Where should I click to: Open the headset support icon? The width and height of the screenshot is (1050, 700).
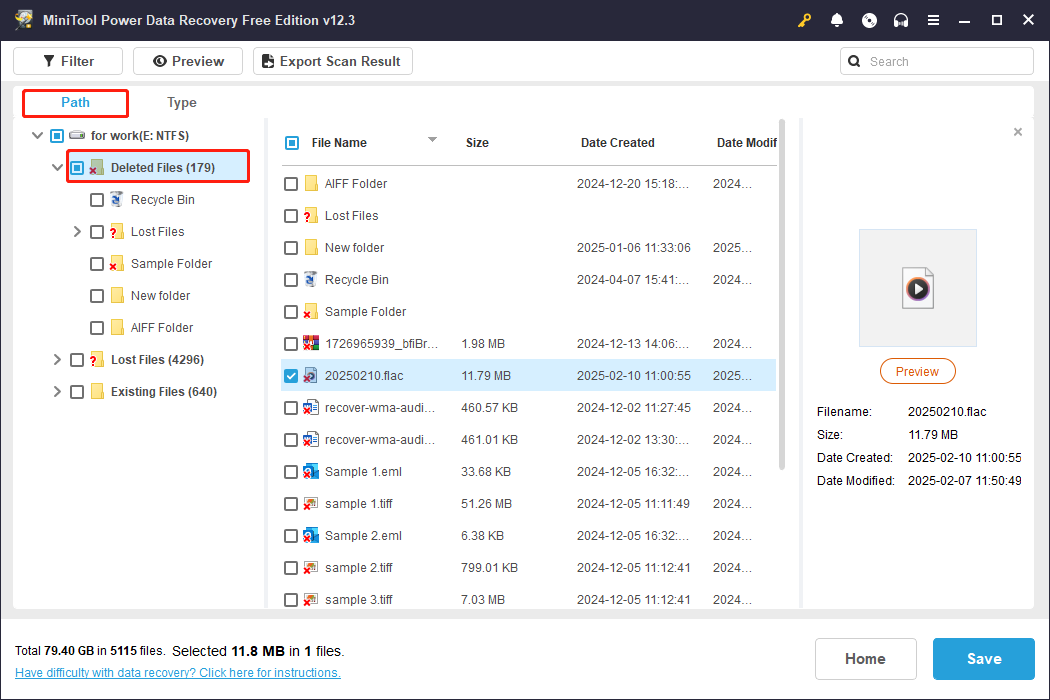coord(901,20)
